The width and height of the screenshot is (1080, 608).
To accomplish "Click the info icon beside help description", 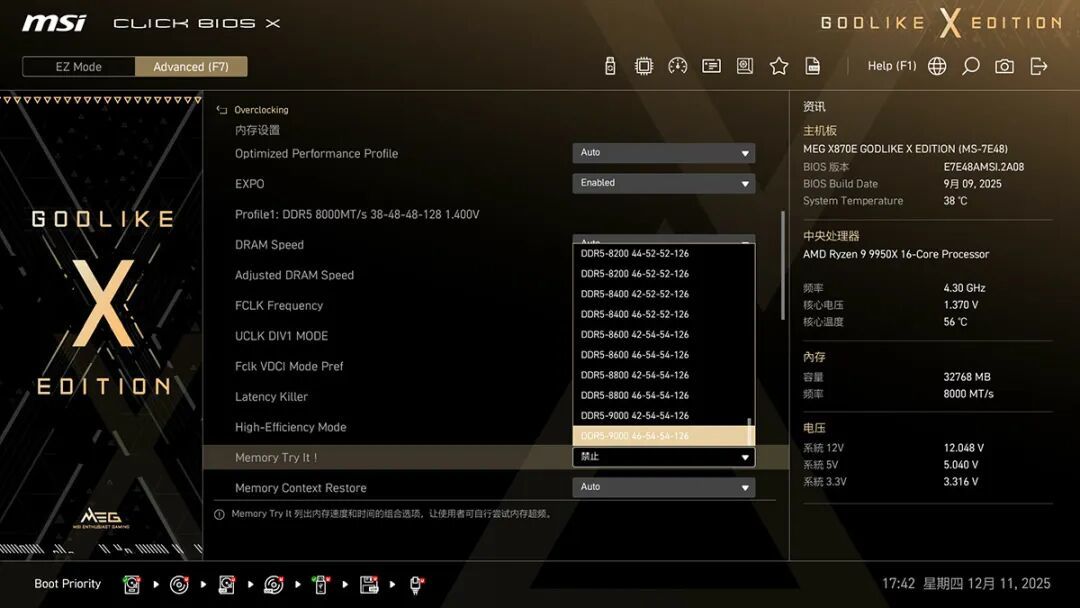I will [x=219, y=514].
